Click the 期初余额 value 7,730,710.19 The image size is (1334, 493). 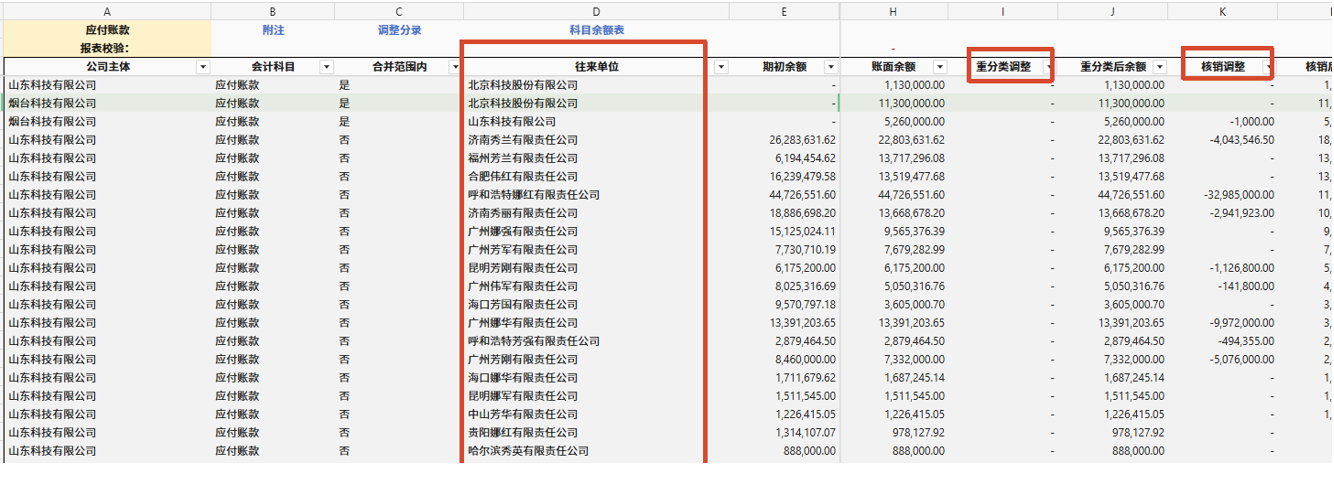click(x=805, y=250)
